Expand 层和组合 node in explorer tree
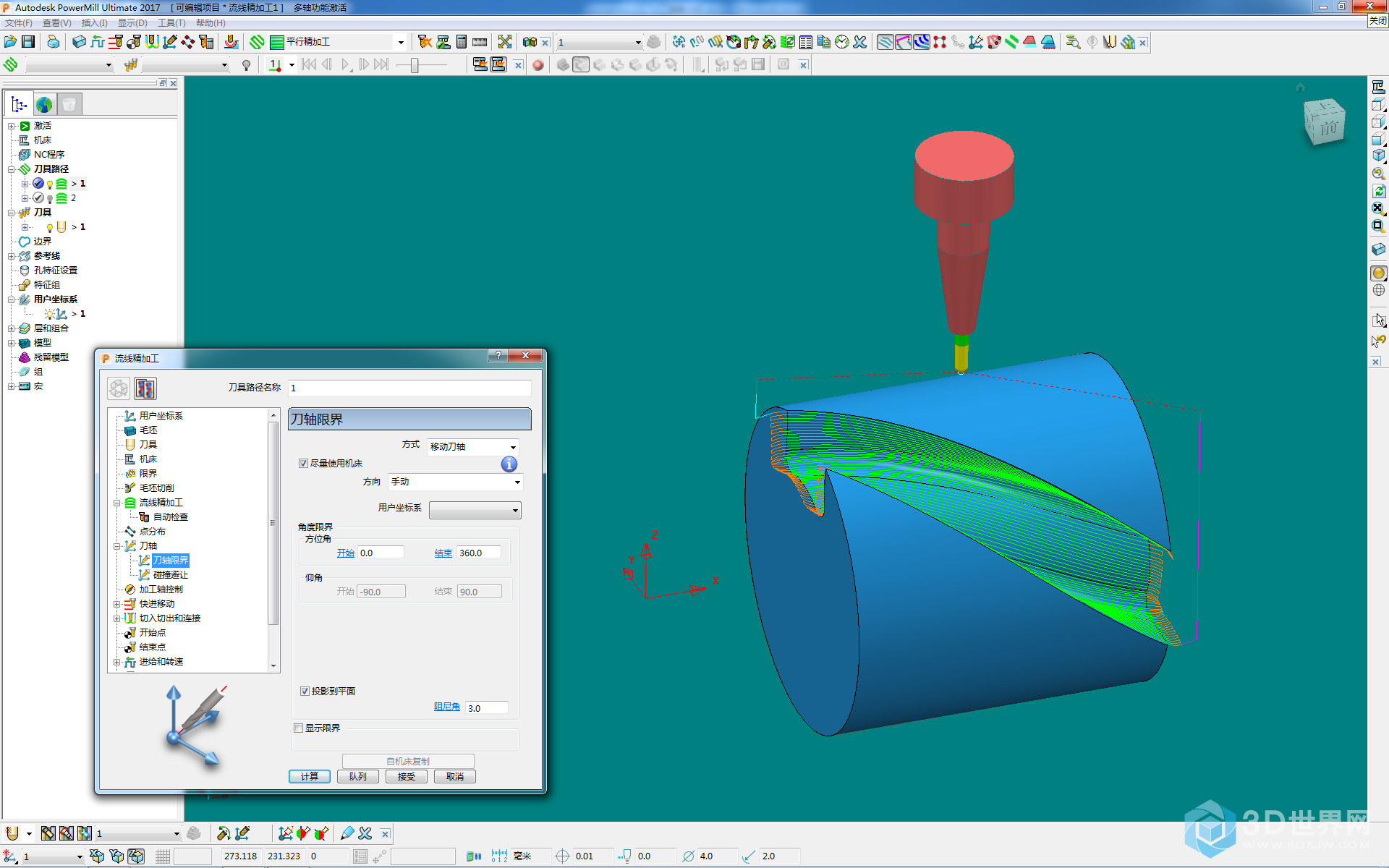Screen dimensions: 1389x868 tap(12, 328)
